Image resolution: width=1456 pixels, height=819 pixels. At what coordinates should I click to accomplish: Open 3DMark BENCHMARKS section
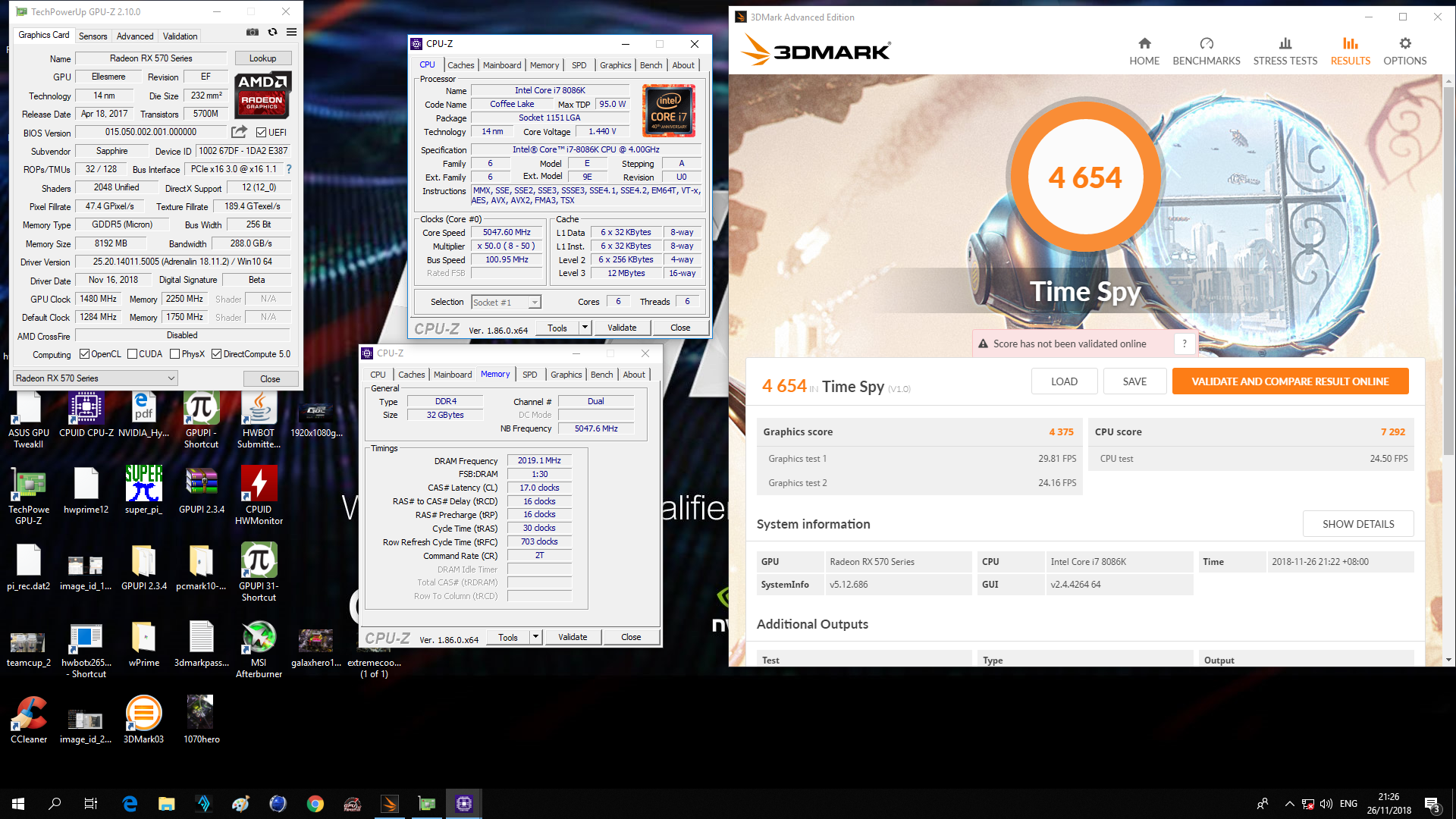tap(1207, 52)
